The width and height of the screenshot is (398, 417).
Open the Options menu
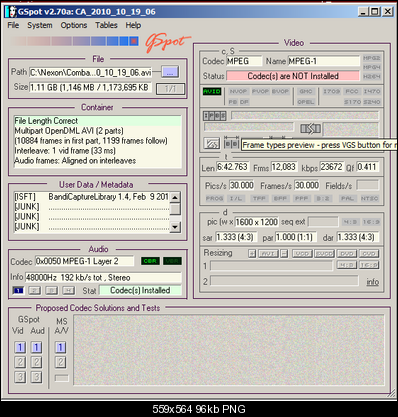74,25
